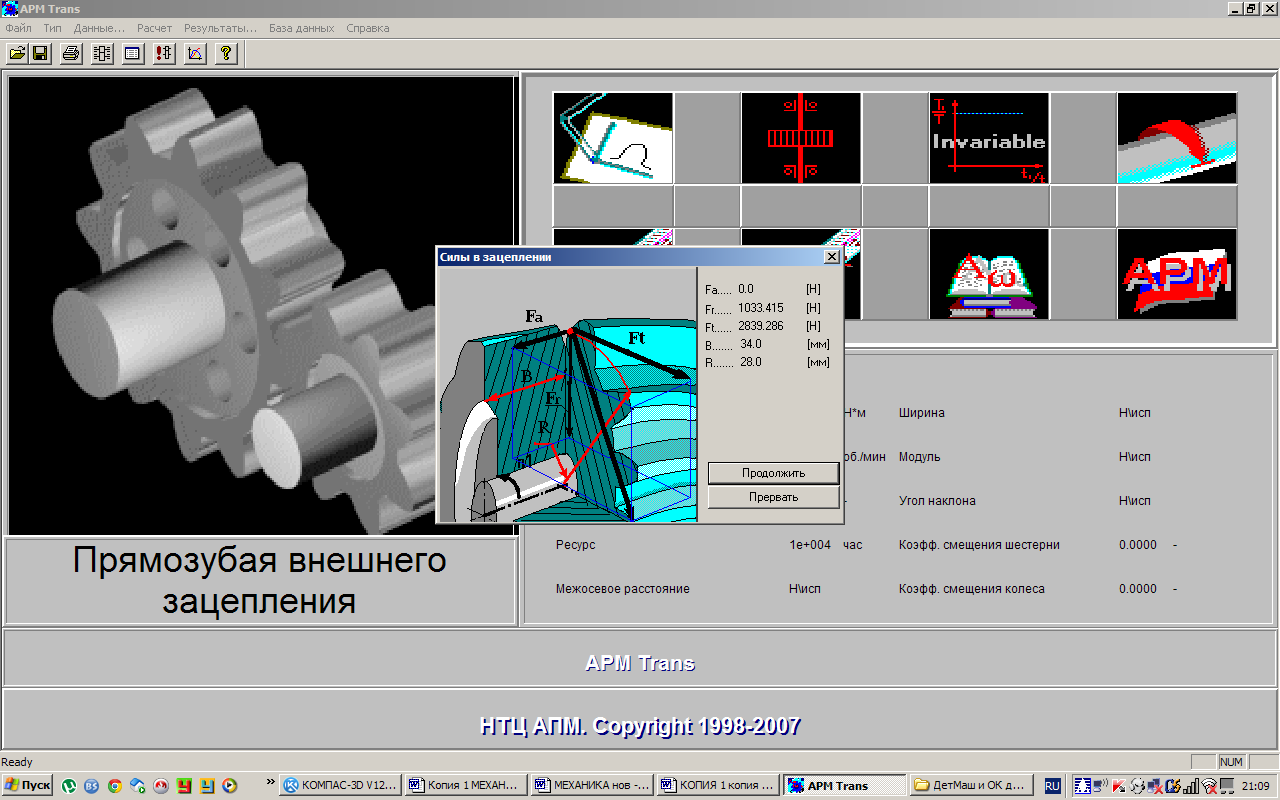Click the Коэфф. смещения шестерни label

click(x=979, y=545)
